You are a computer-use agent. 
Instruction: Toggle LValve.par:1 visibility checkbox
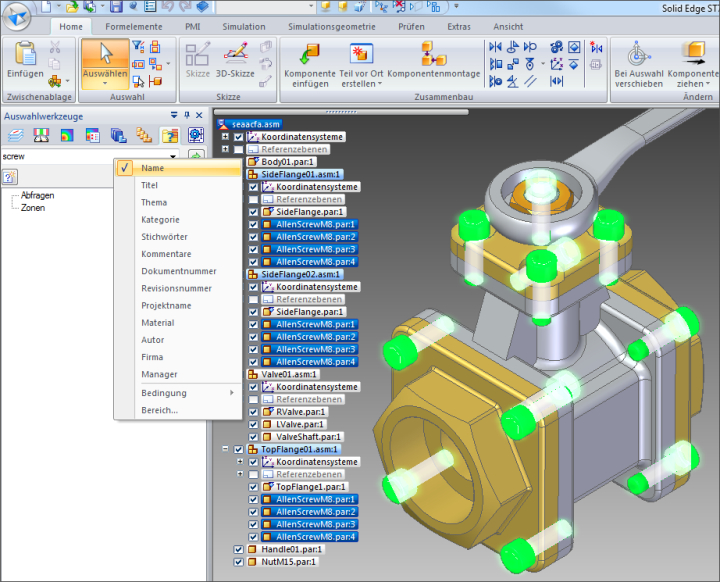click(253, 424)
